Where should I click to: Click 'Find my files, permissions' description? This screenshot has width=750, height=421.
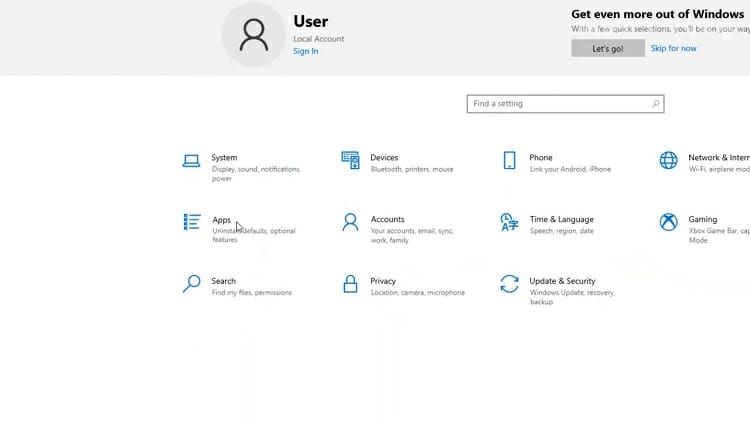click(x=252, y=292)
